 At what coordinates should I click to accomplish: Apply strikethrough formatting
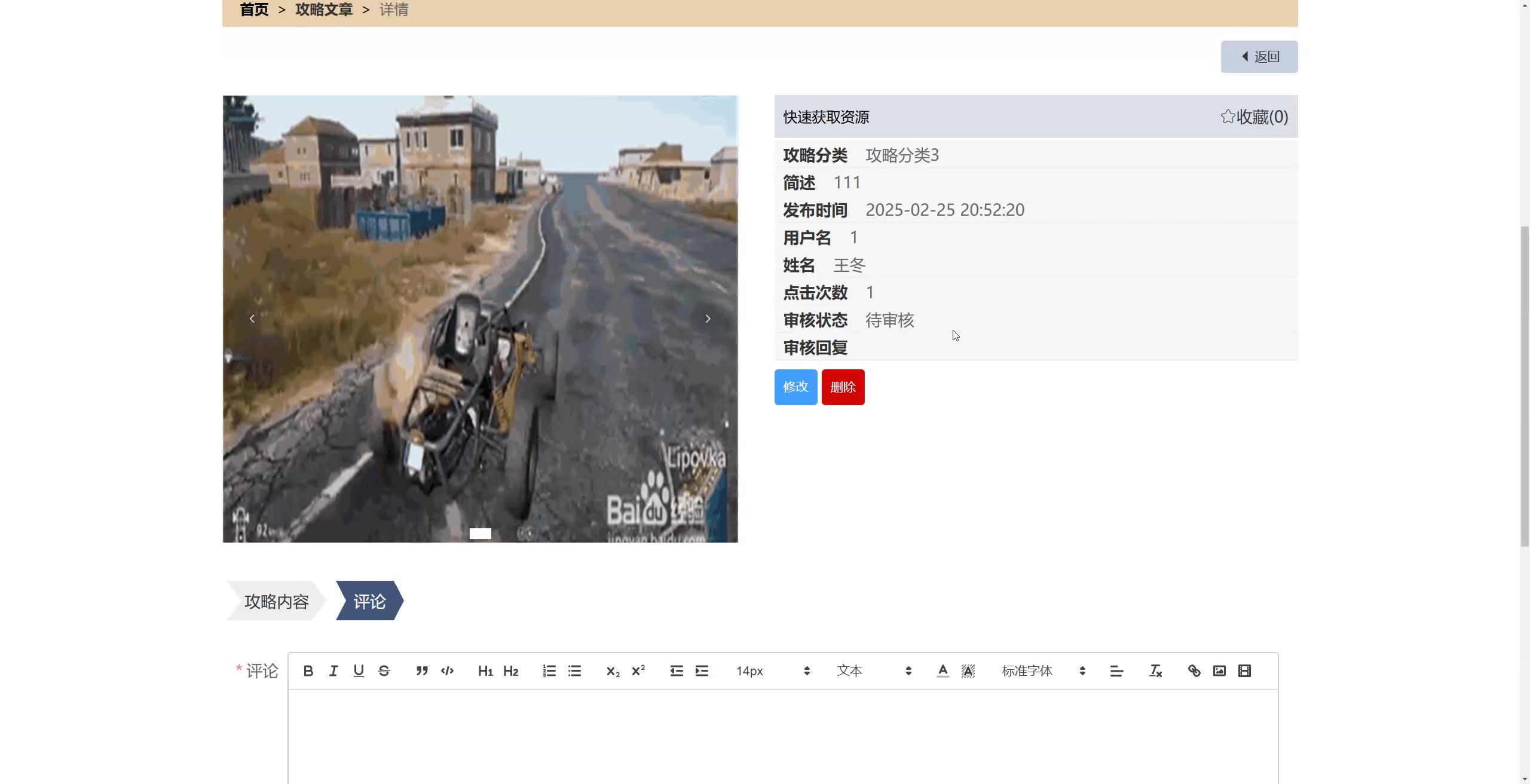384,671
